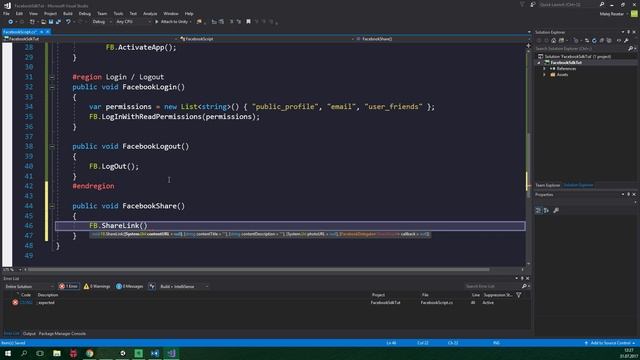Image resolution: width=640 pixels, height=360 pixels.
Task: Expand the Assets folder node
Action: (x=544, y=75)
